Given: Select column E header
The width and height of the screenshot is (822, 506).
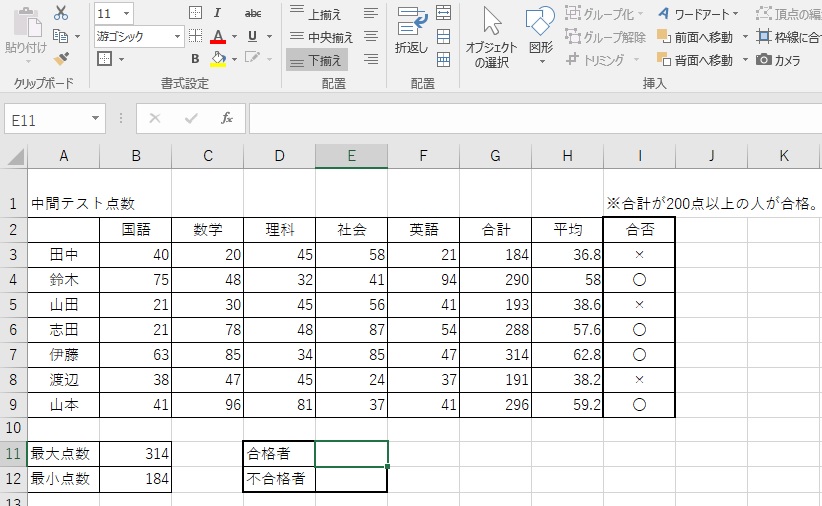Looking at the screenshot, I should [351, 156].
